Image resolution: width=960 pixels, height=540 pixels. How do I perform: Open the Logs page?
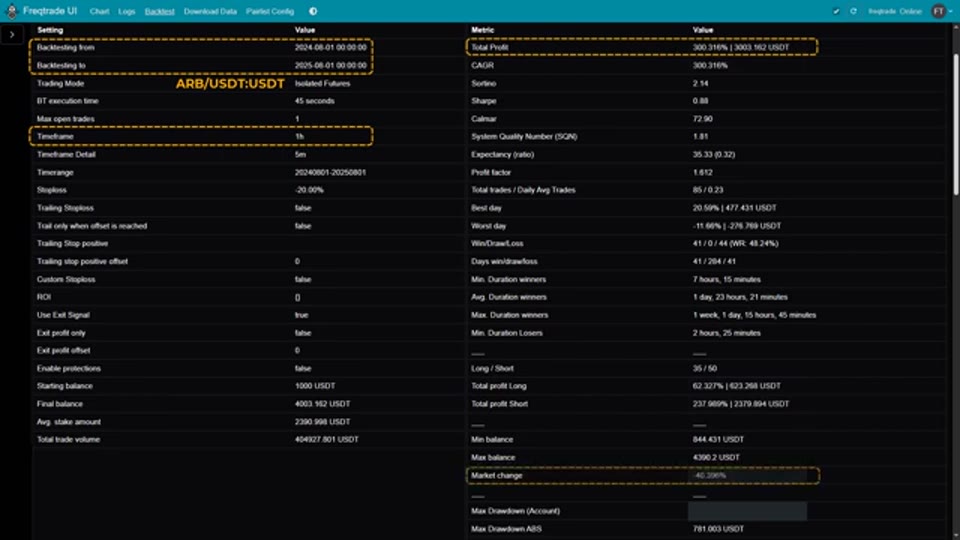click(127, 12)
